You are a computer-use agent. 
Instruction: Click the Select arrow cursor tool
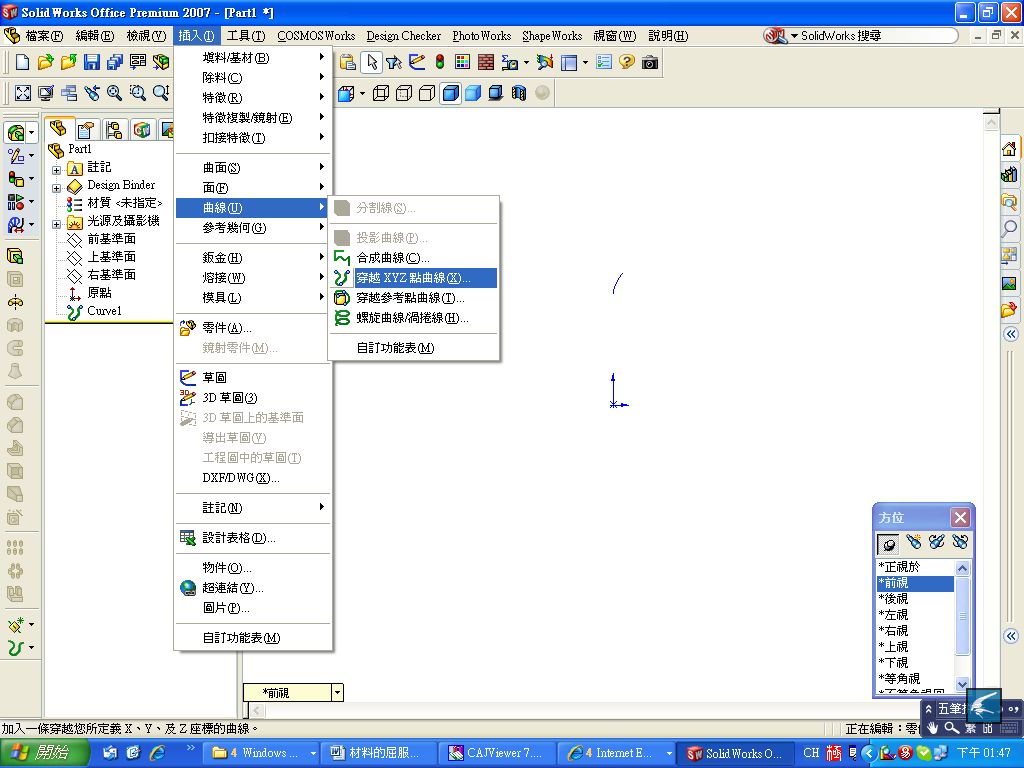coord(372,62)
